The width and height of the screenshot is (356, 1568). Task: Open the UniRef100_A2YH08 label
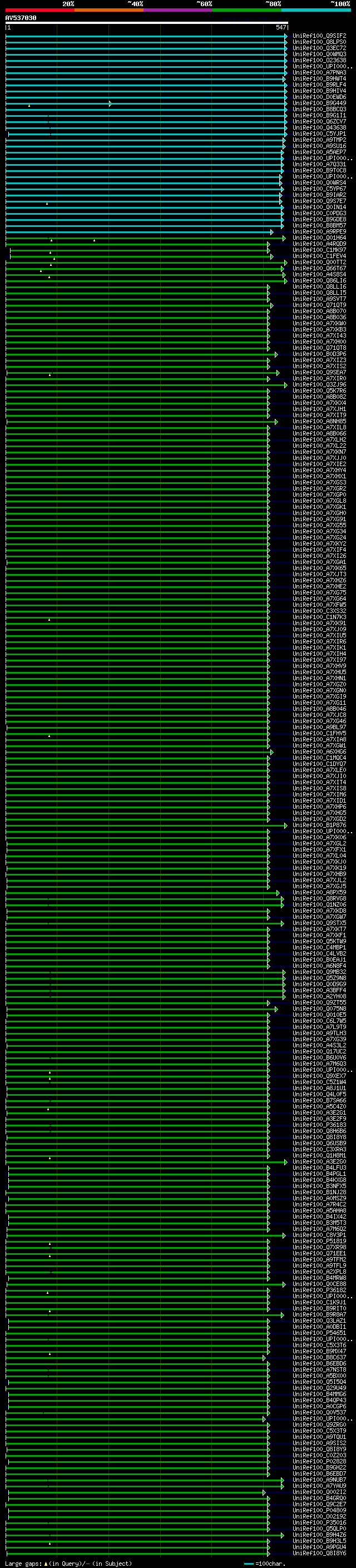pos(319,996)
